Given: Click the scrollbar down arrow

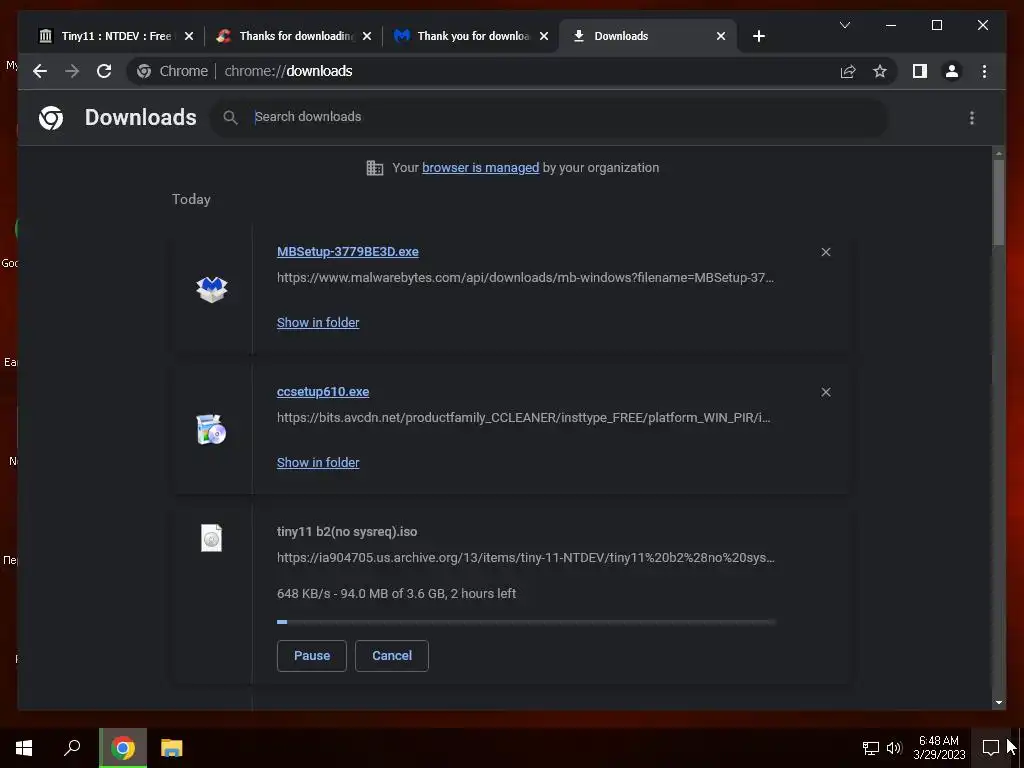Looking at the screenshot, I should pos(998,703).
